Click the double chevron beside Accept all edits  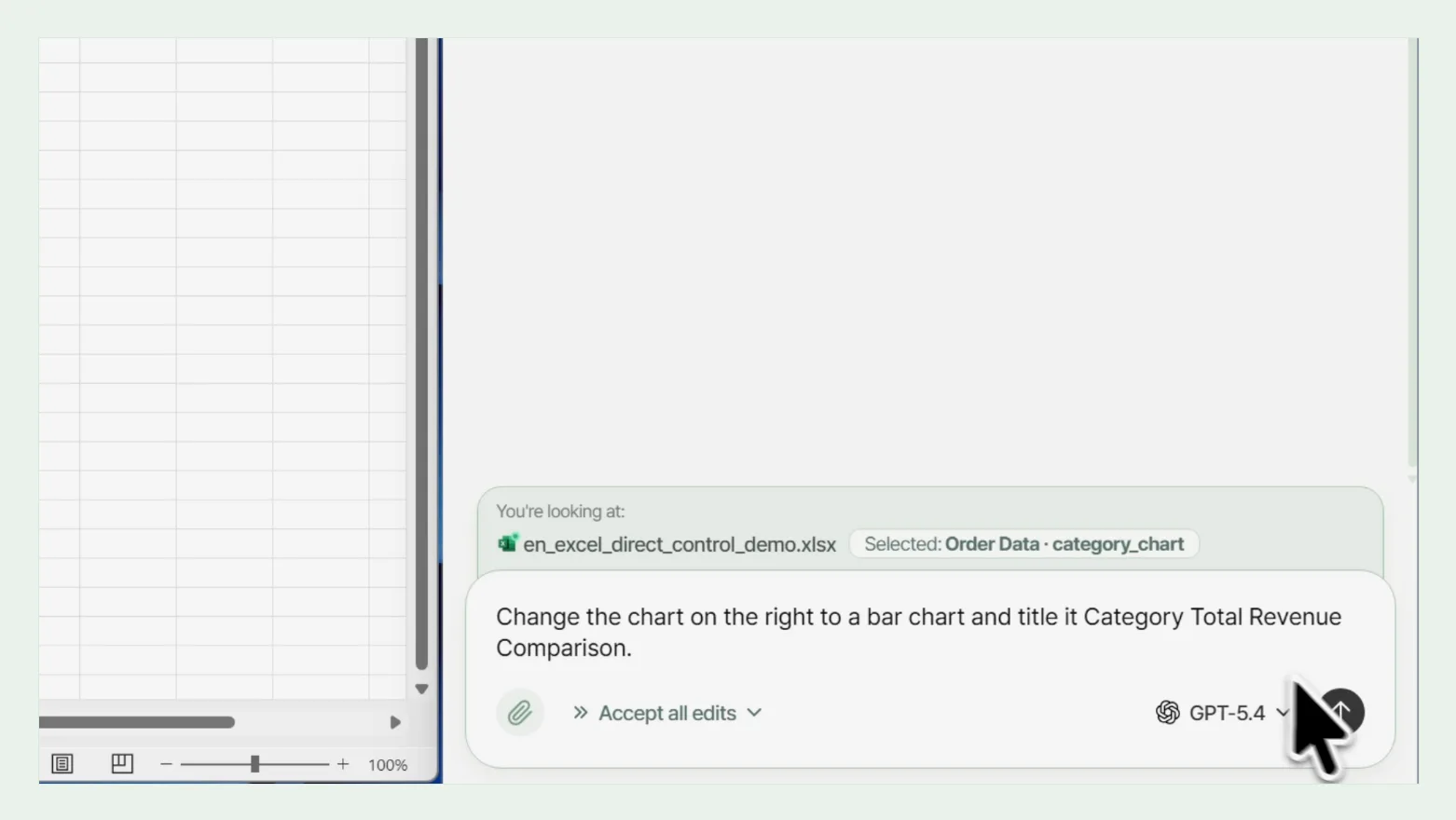point(581,713)
